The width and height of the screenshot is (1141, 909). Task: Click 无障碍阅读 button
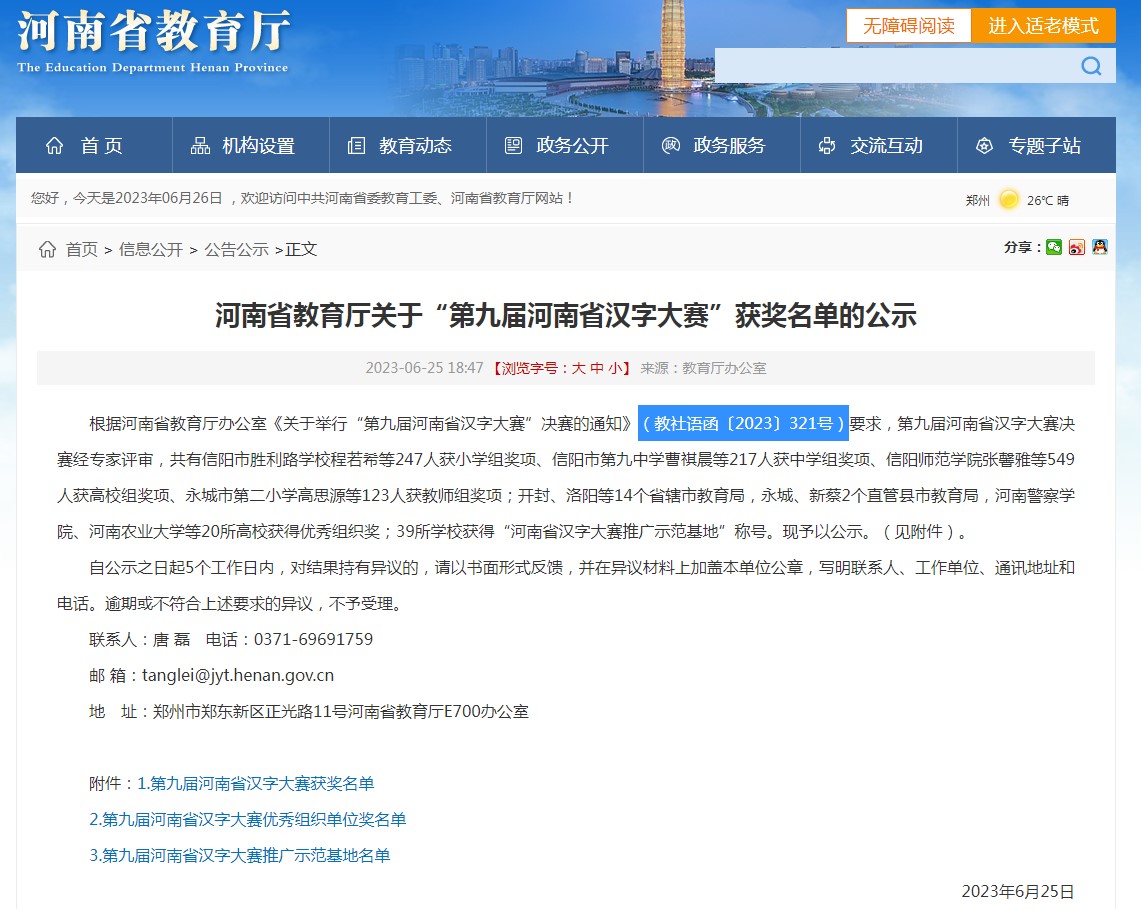coord(908,26)
